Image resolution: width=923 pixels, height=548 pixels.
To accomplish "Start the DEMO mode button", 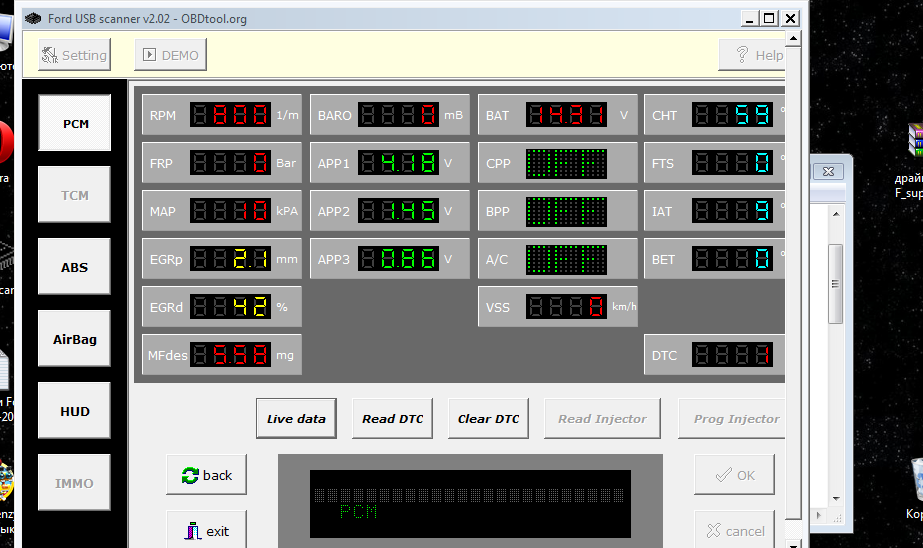I will [171, 55].
